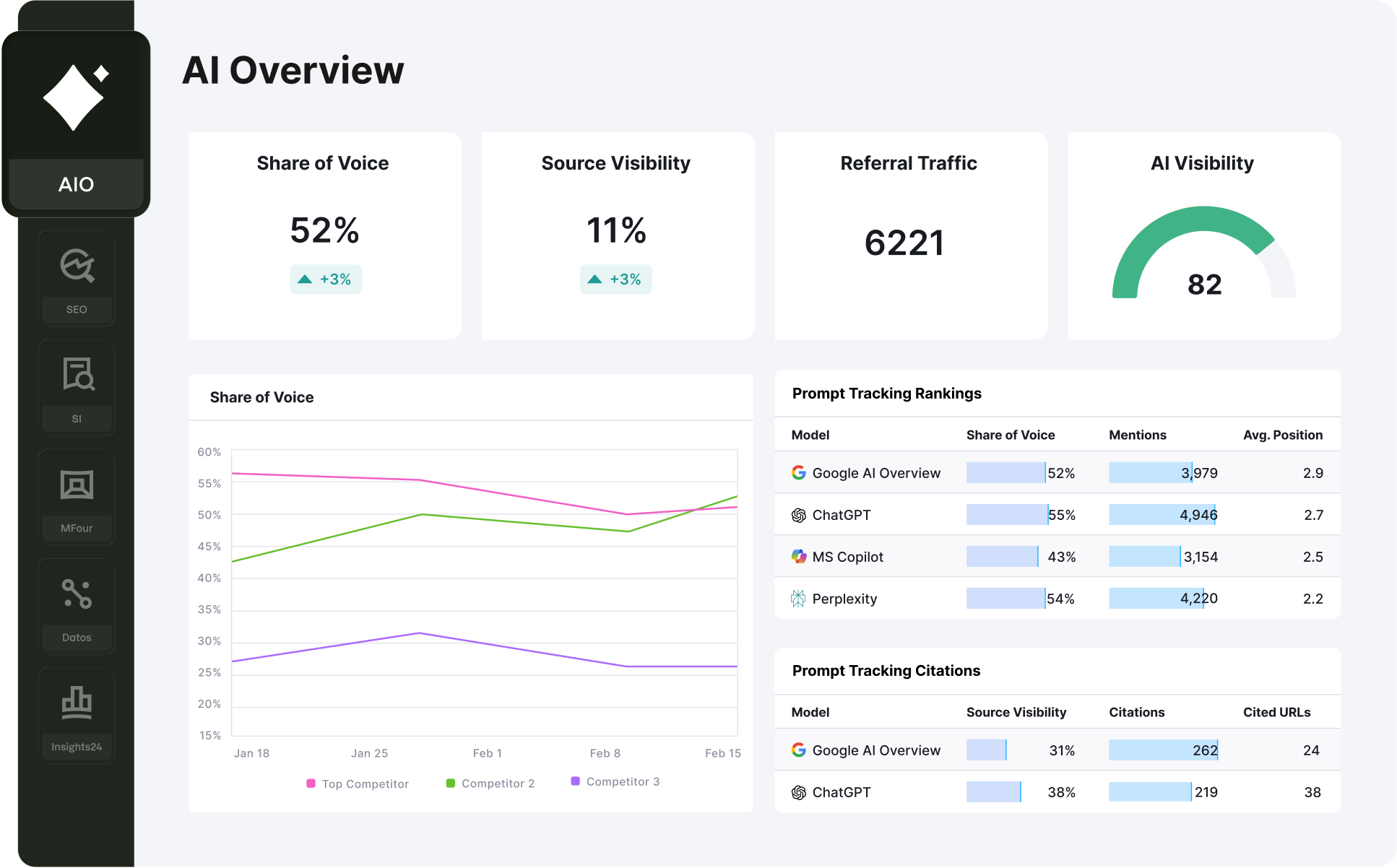
Task: Click the ChatGPT logo in Rankings table
Action: point(798,515)
